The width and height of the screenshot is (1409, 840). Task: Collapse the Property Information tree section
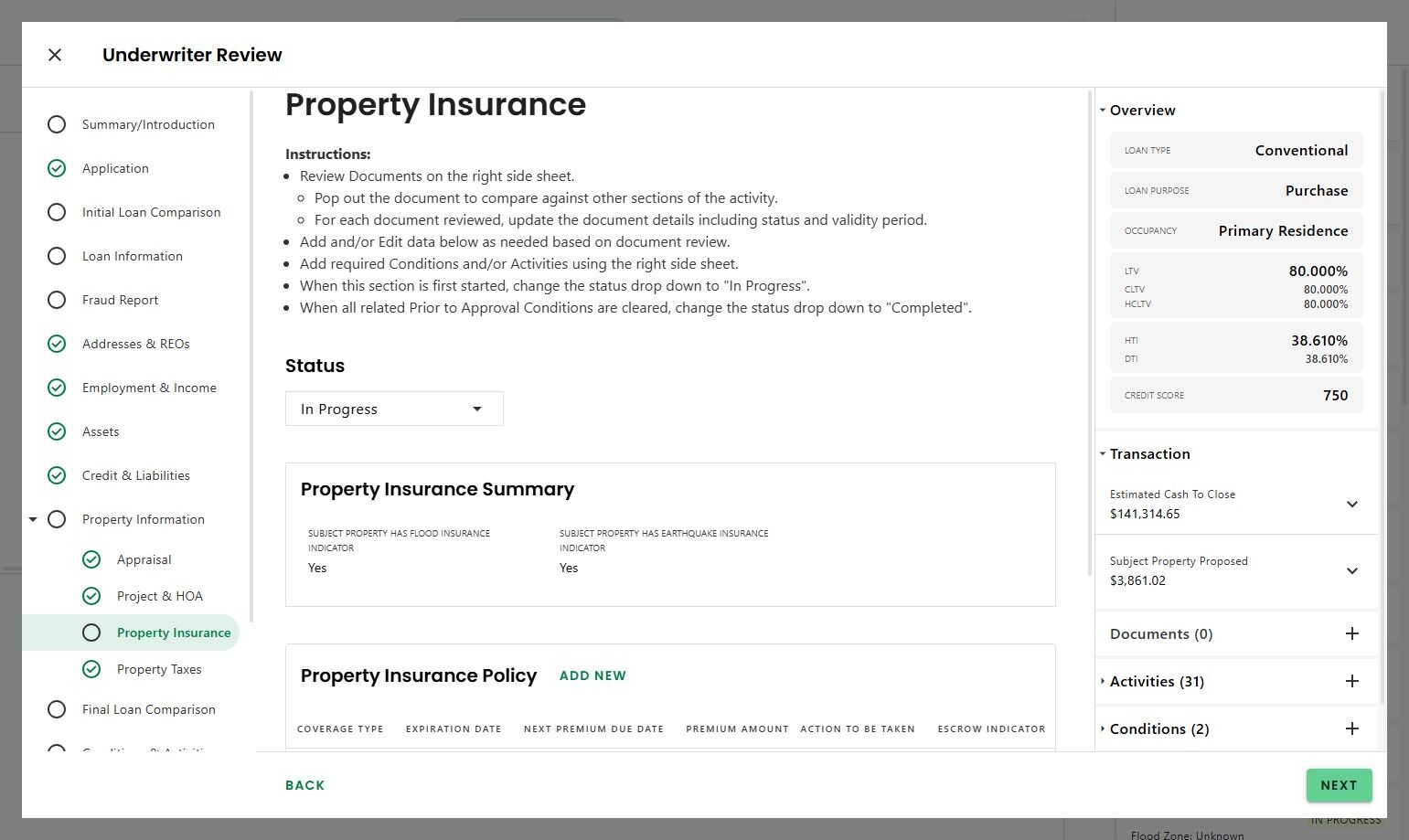tap(33, 519)
